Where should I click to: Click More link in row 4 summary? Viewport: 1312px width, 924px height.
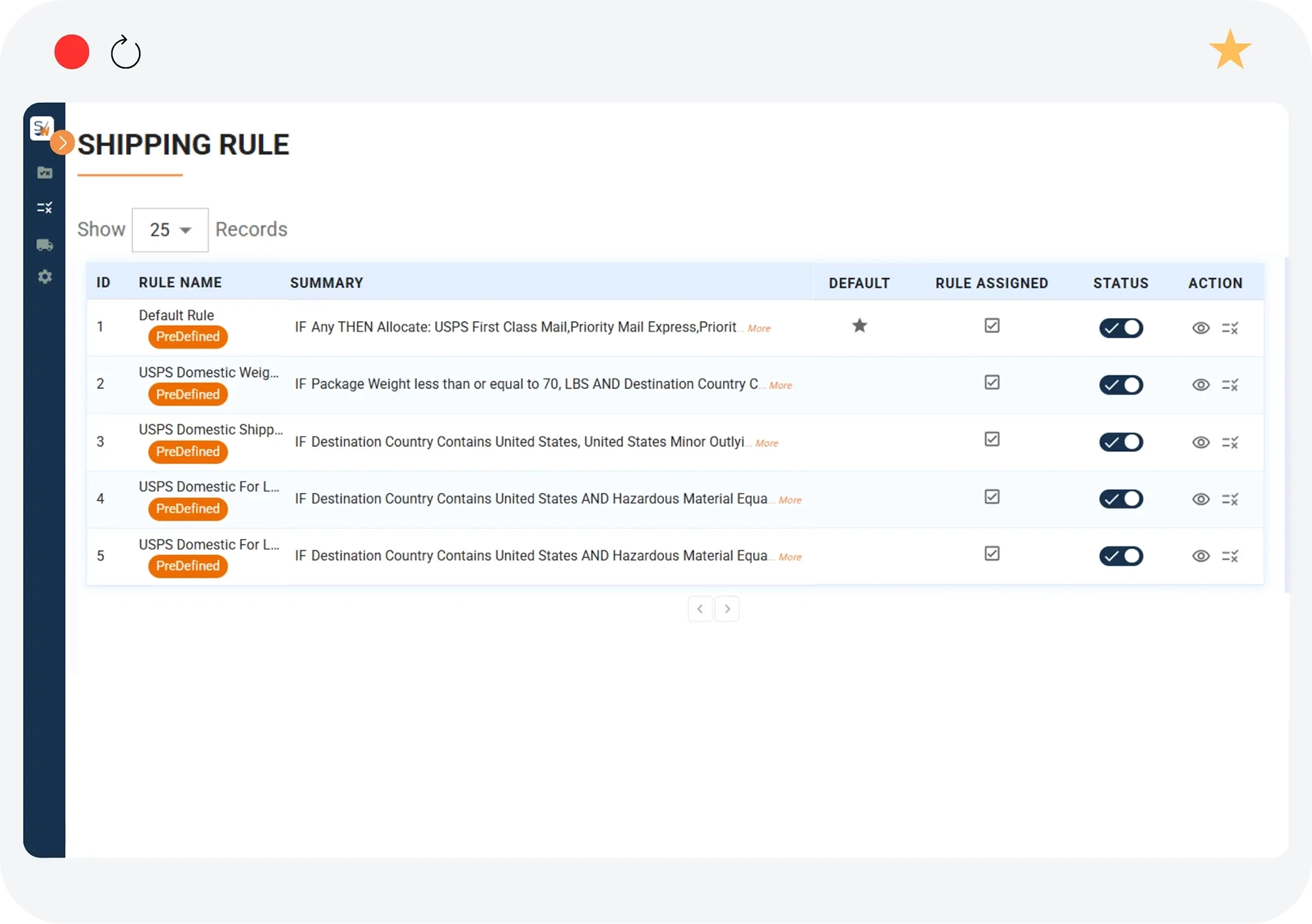[790, 500]
